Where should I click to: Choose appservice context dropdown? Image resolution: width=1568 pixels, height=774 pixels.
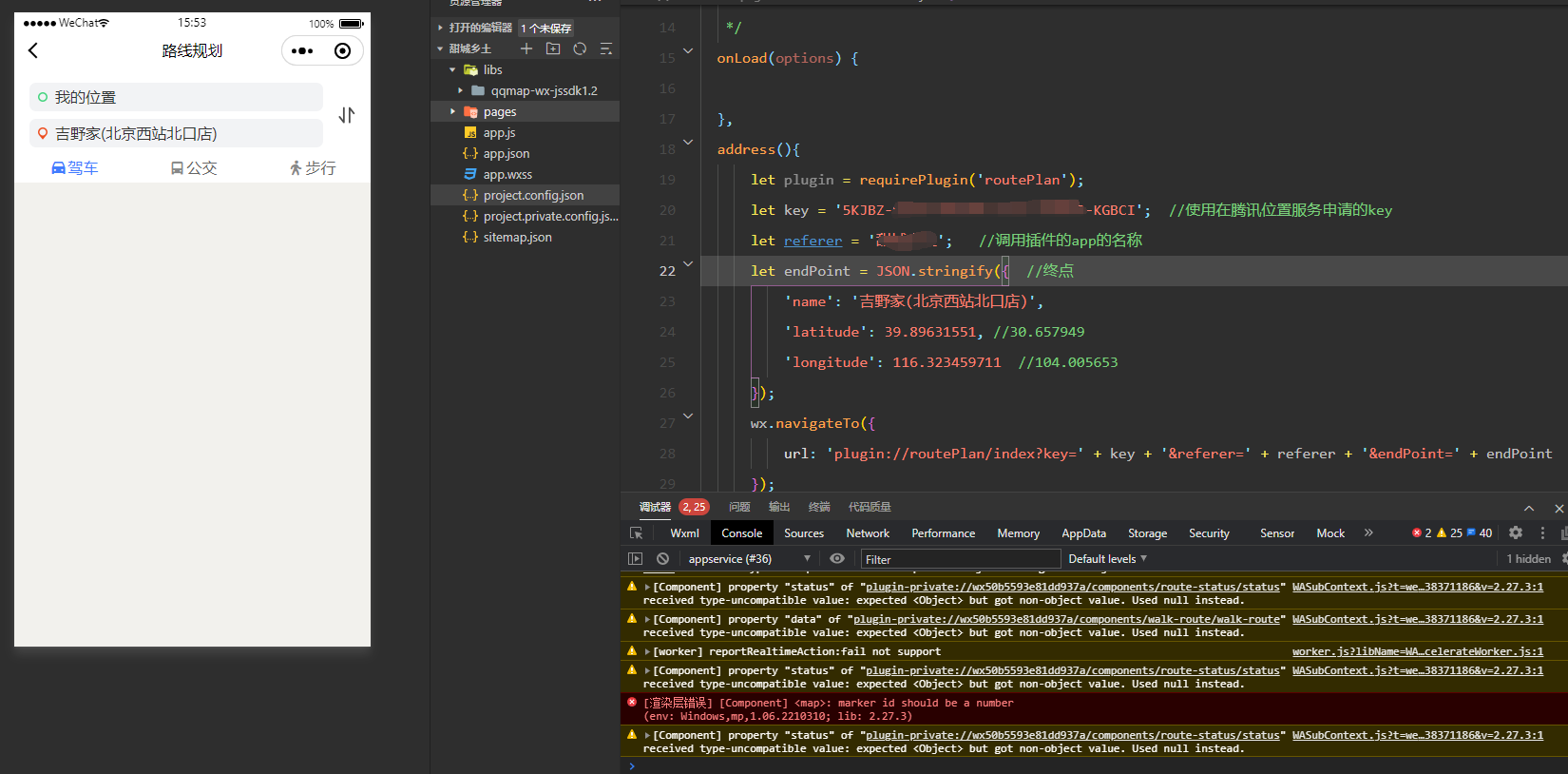pos(749,559)
